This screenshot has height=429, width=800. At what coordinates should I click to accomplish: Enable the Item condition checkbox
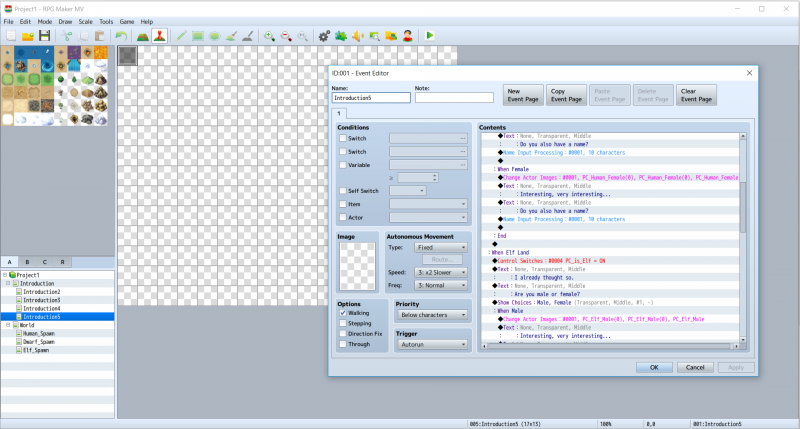click(x=343, y=204)
